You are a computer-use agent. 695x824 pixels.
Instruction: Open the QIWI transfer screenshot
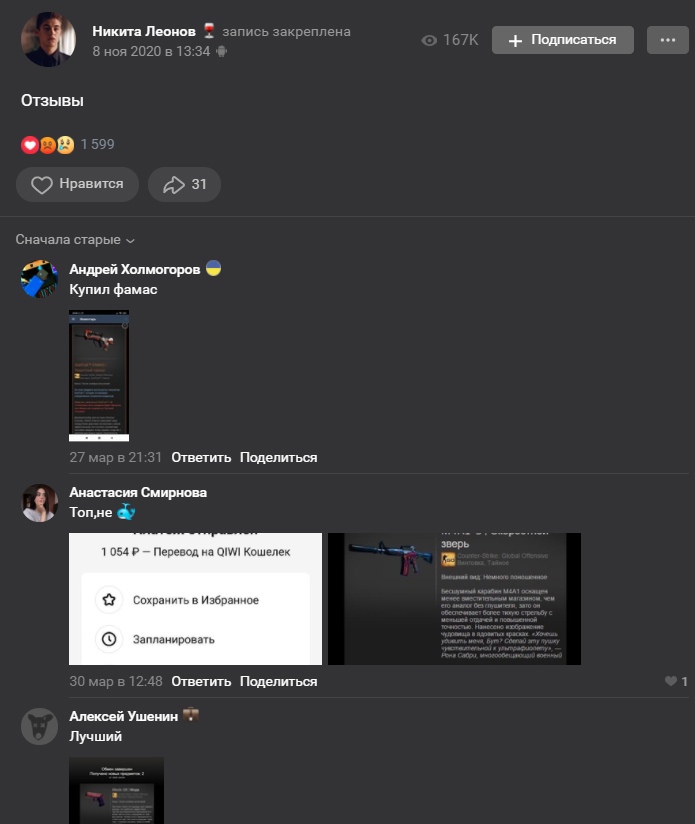pyautogui.click(x=195, y=599)
